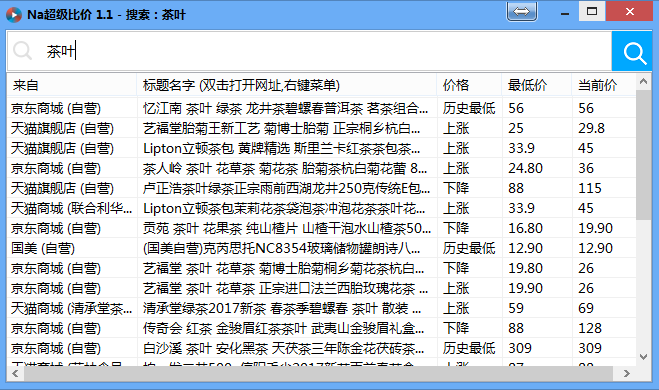Click 历史最低 status in the 白沙溪 row
Viewport: 659px width, 390px height.
pos(469,348)
